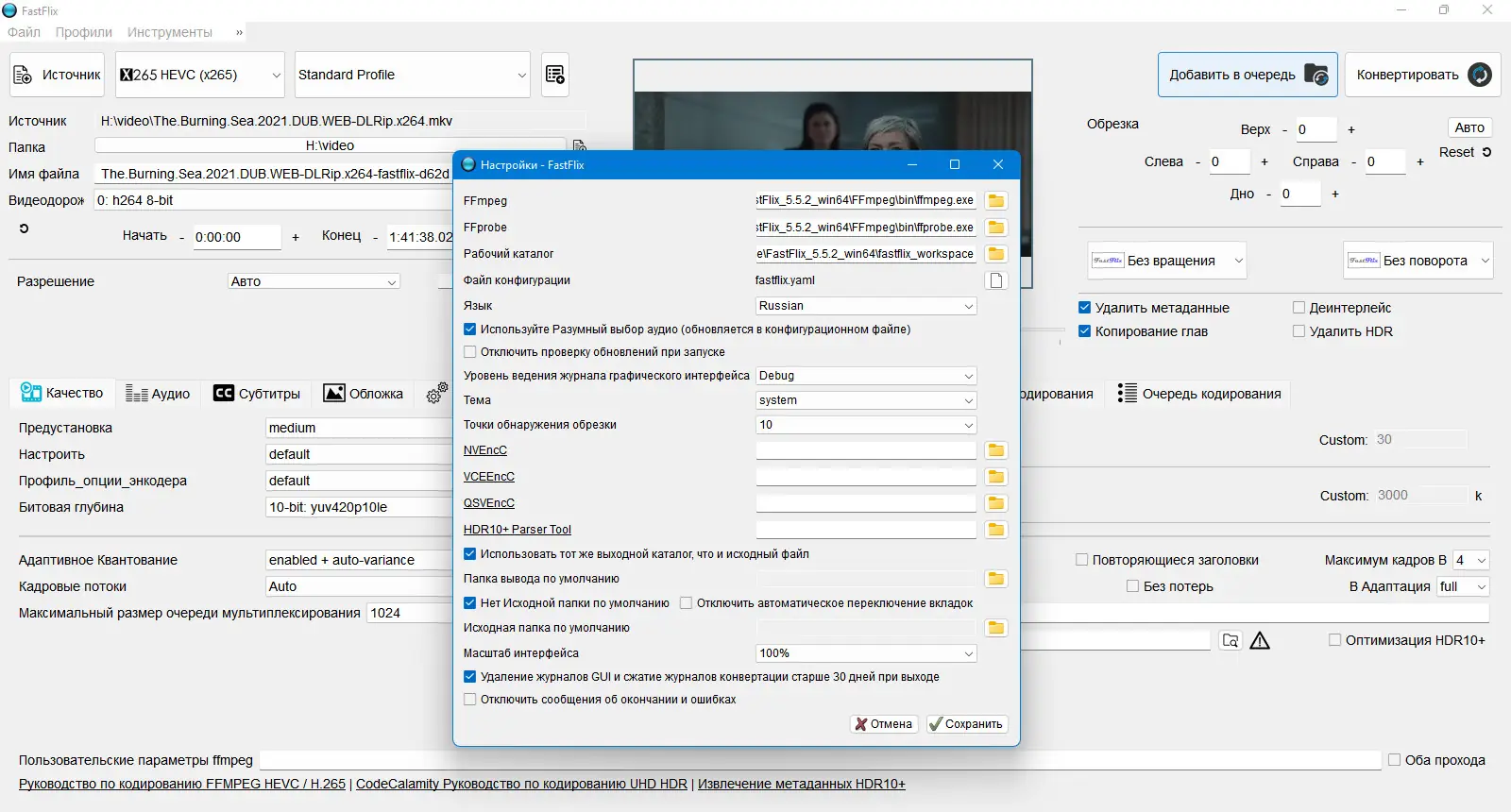Open the fastflix.yaml config file icon
This screenshot has width=1511, height=812.
pyautogui.click(x=995, y=280)
